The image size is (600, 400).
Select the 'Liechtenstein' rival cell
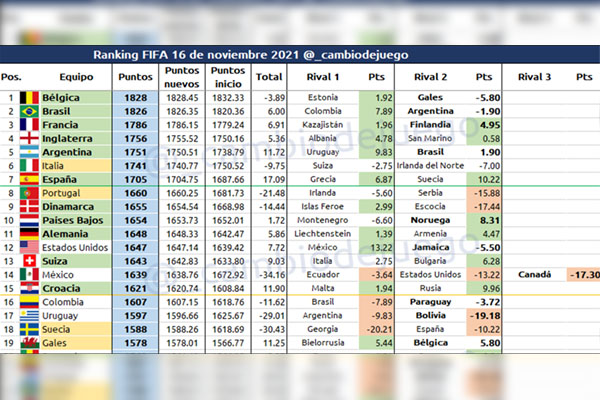pos(323,234)
